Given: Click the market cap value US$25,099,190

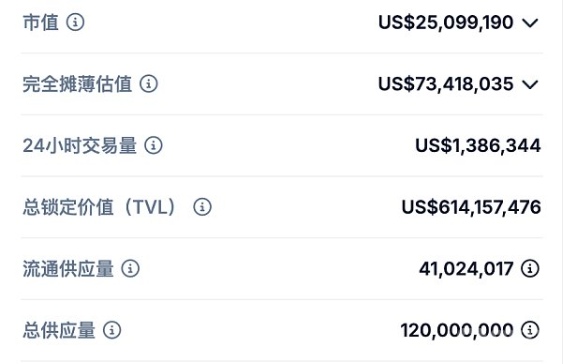Looking at the screenshot, I should click(446, 22).
